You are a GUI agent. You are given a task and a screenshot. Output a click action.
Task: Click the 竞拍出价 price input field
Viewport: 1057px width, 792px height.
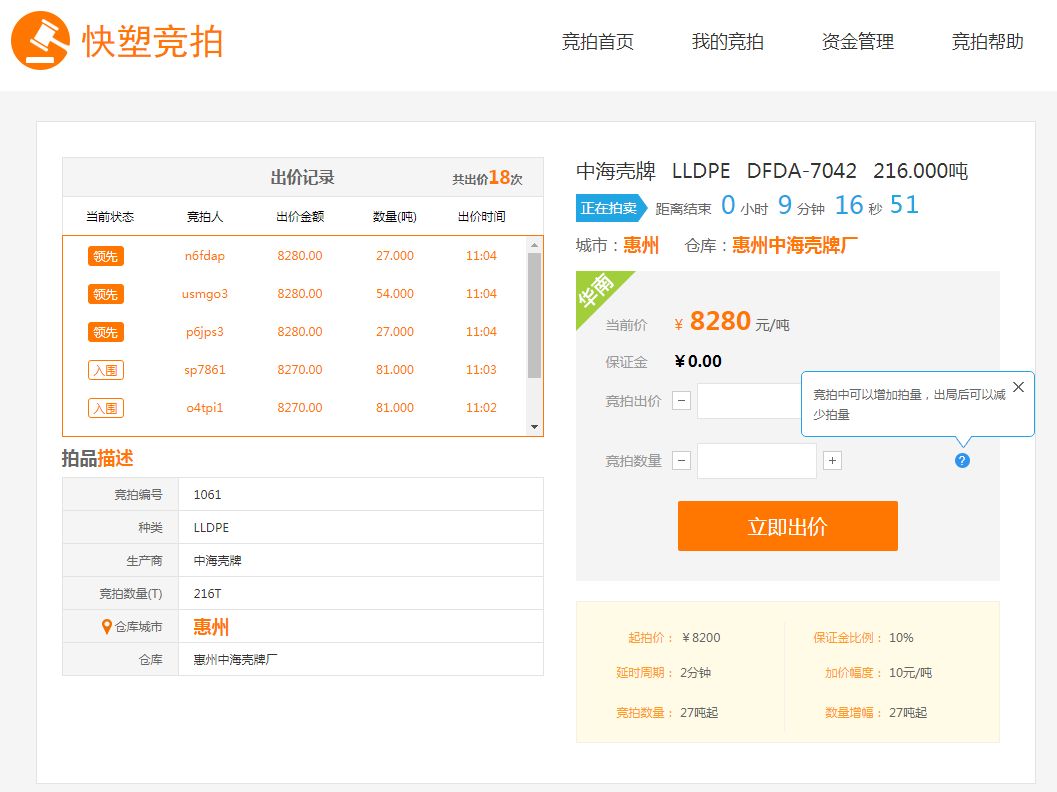pyautogui.click(x=750, y=401)
